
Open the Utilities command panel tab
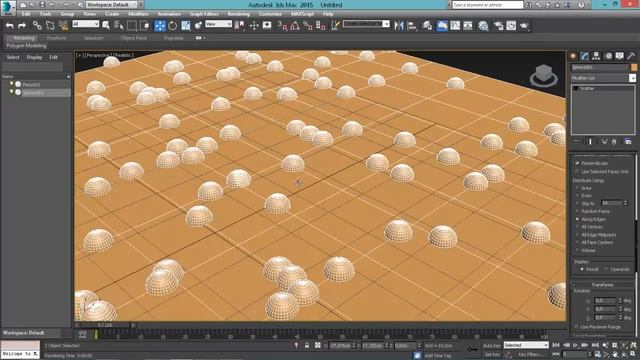tap(631, 56)
